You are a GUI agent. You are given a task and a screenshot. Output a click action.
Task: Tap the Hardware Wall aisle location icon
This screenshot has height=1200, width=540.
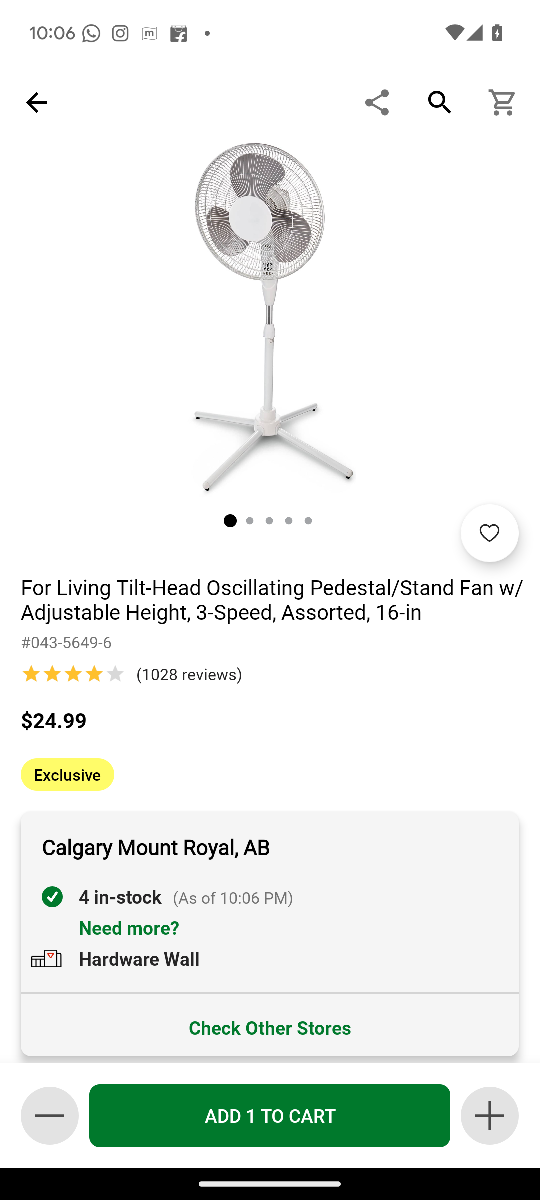[46, 959]
